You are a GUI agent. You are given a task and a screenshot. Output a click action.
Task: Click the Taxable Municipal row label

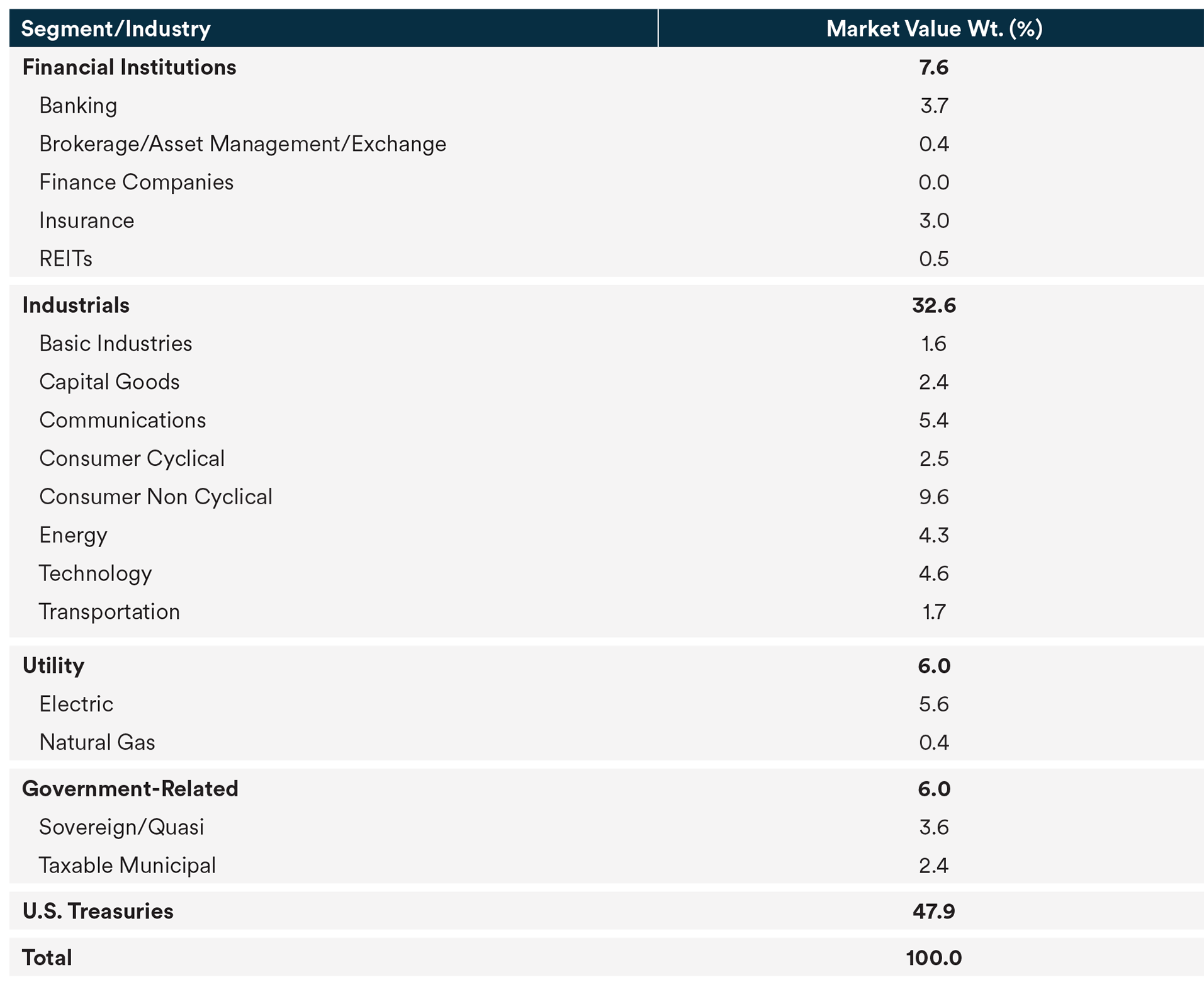[x=127, y=866]
